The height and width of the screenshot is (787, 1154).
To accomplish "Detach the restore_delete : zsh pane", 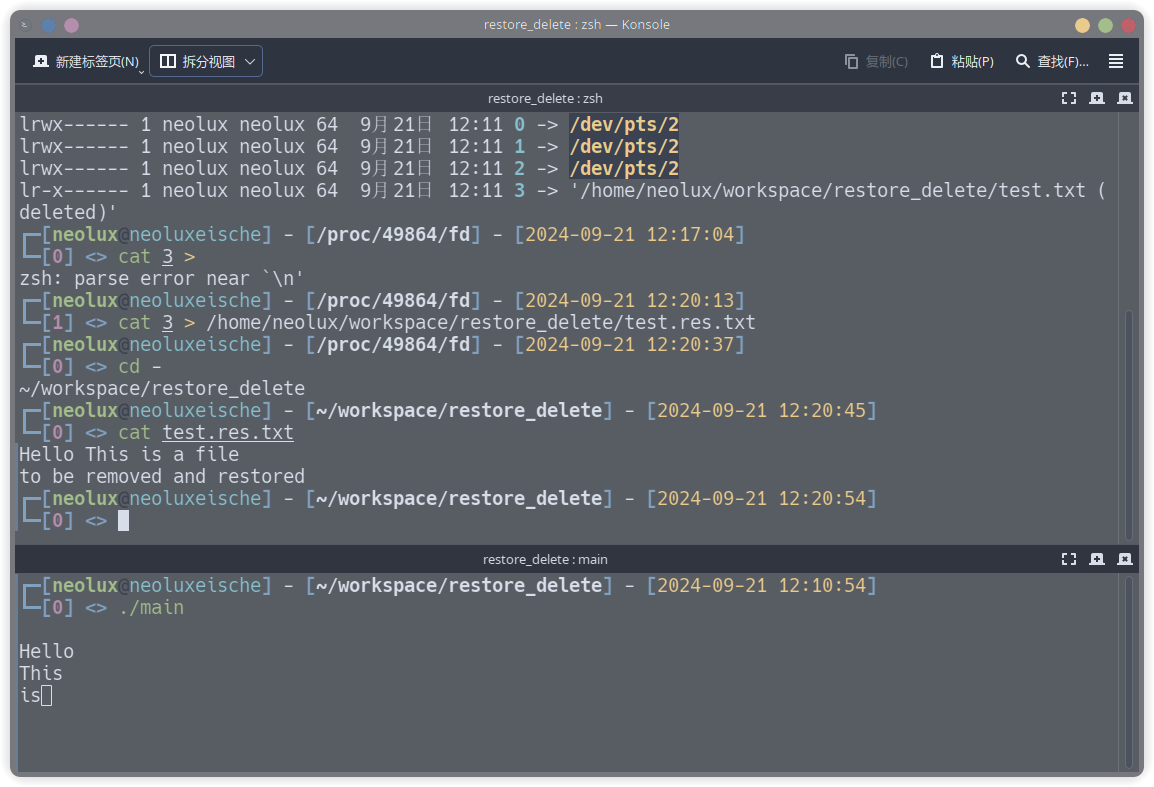I will 1097,98.
